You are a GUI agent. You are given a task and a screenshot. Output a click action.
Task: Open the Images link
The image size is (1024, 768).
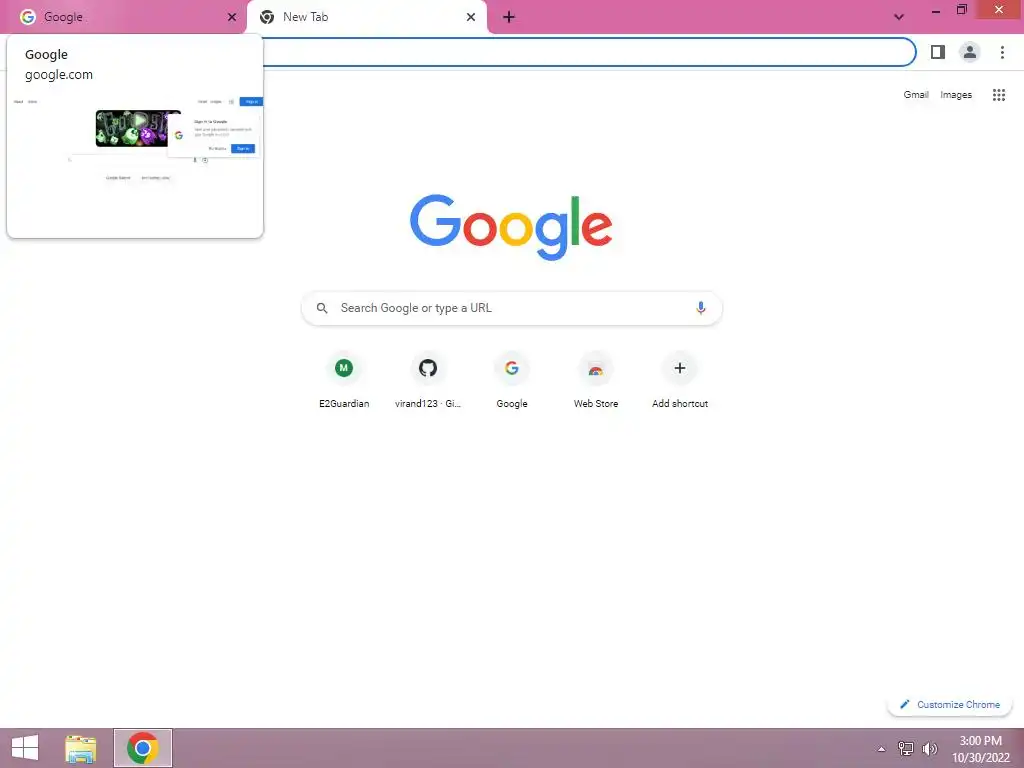pyautogui.click(x=955, y=95)
